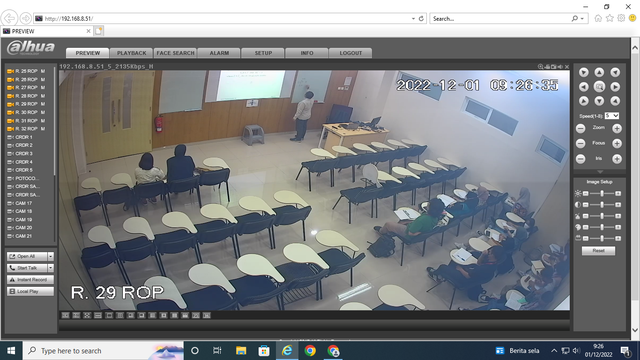
Task: Click the Instant Record button
Action: point(30,280)
